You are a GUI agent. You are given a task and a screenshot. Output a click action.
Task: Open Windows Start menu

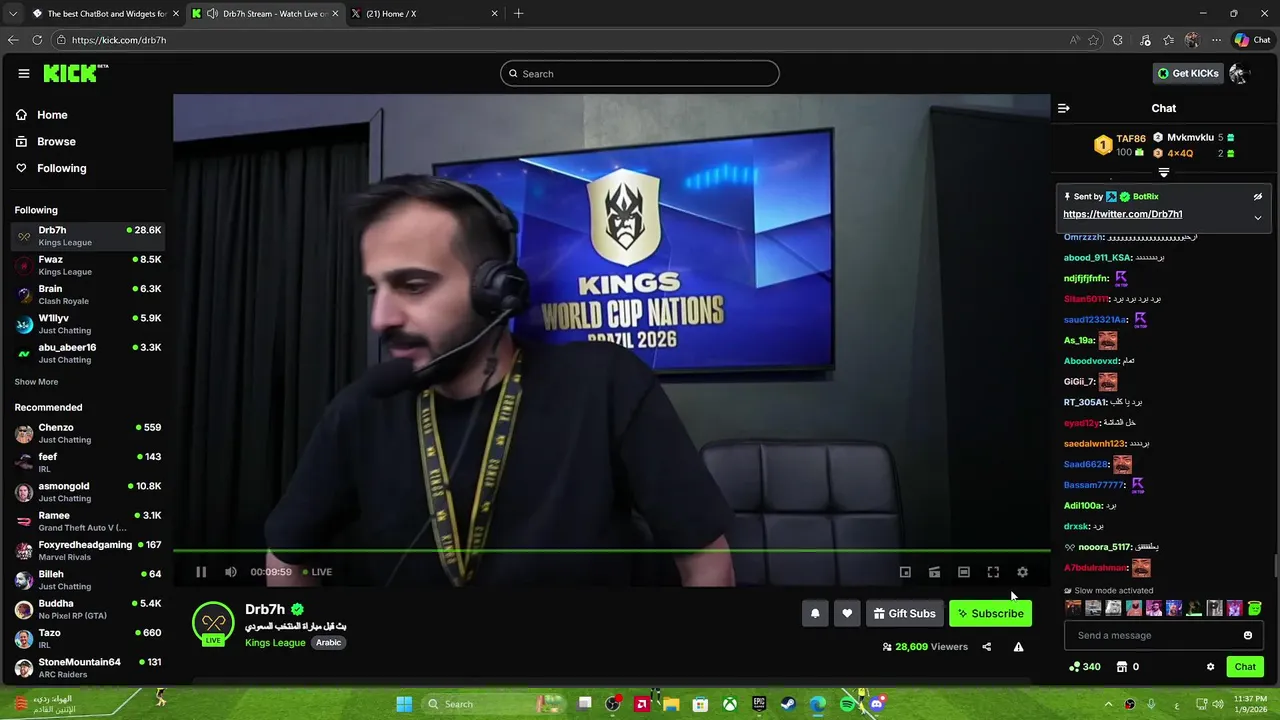[404, 704]
